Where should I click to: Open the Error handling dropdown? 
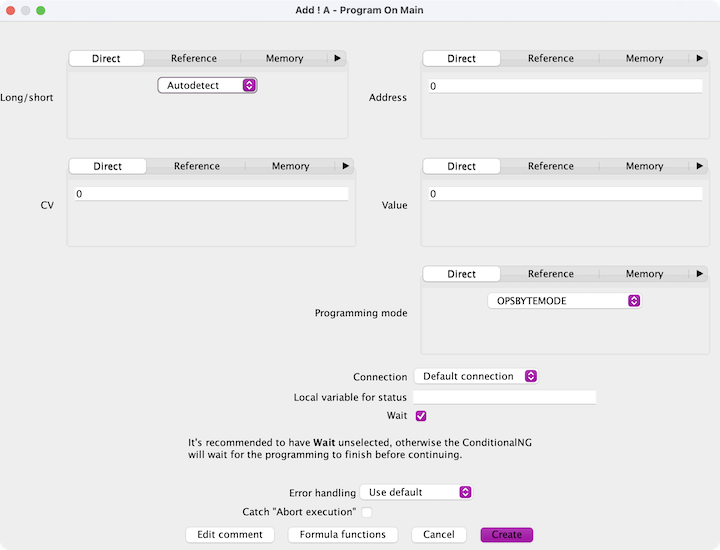click(415, 492)
